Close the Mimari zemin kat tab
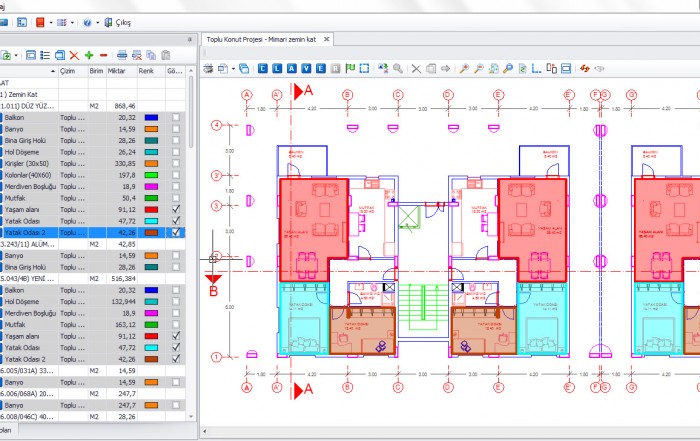700x441 pixels. point(326,38)
